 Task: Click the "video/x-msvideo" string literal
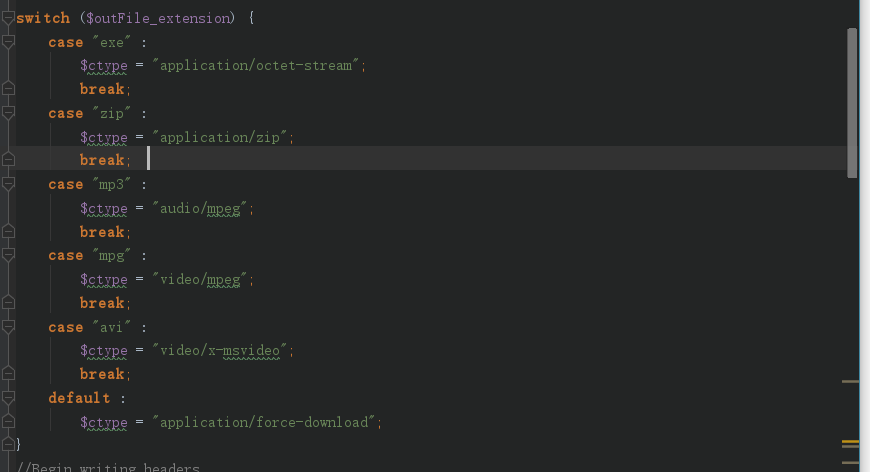224,351
